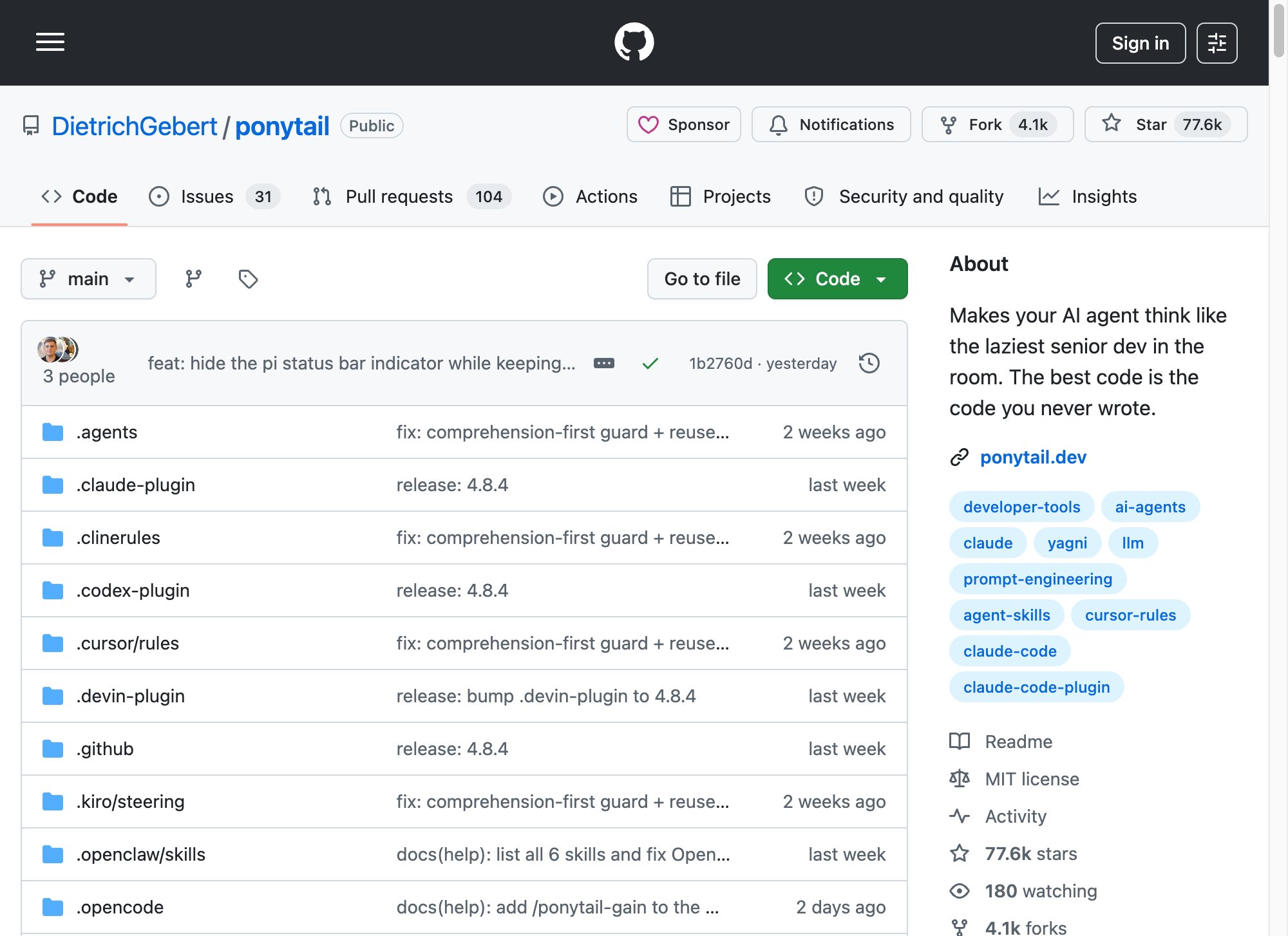The image size is (1288, 936).
Task: Select the claude-code-plugin topic tag
Action: click(x=1036, y=687)
